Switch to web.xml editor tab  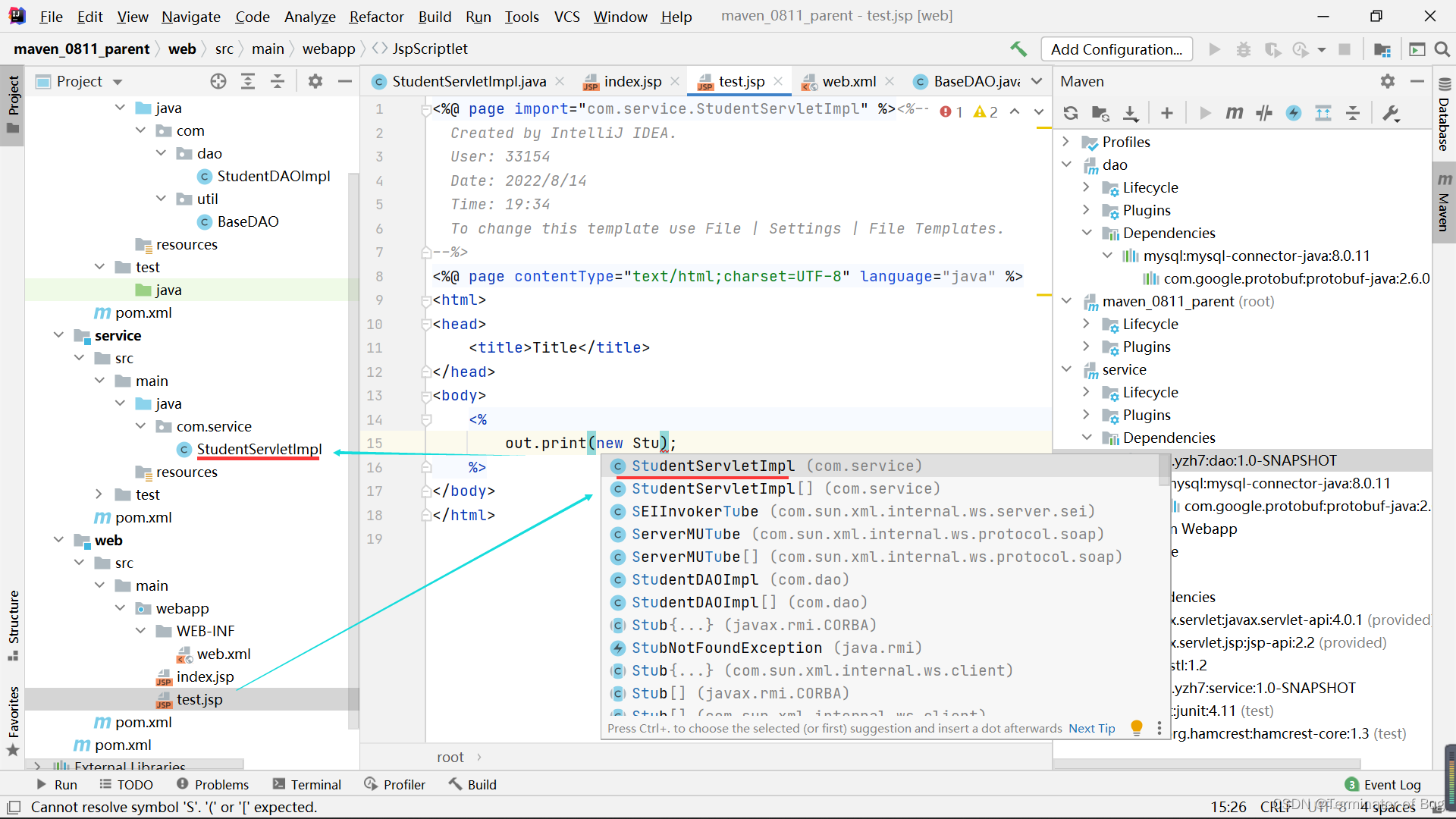tap(849, 81)
